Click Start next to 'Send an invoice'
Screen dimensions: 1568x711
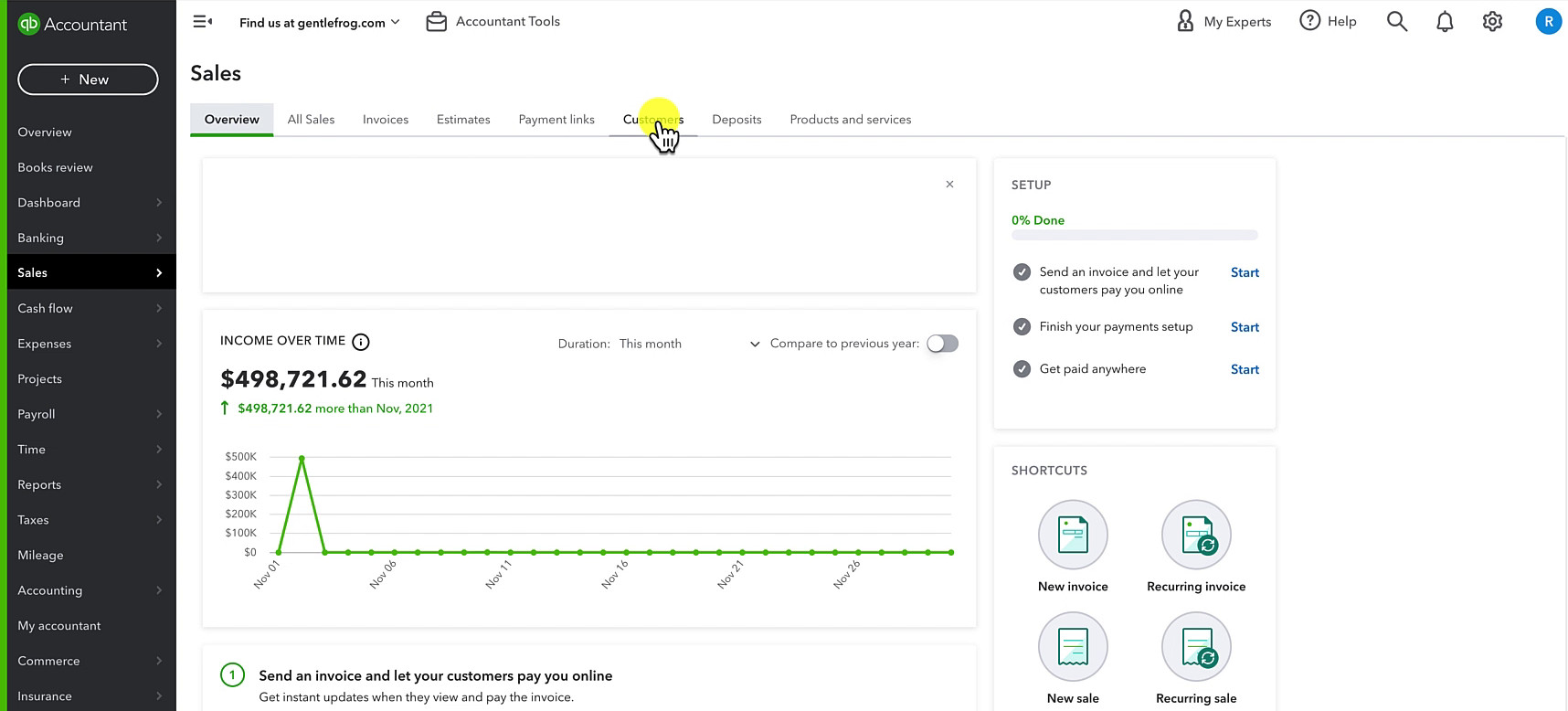click(1245, 272)
